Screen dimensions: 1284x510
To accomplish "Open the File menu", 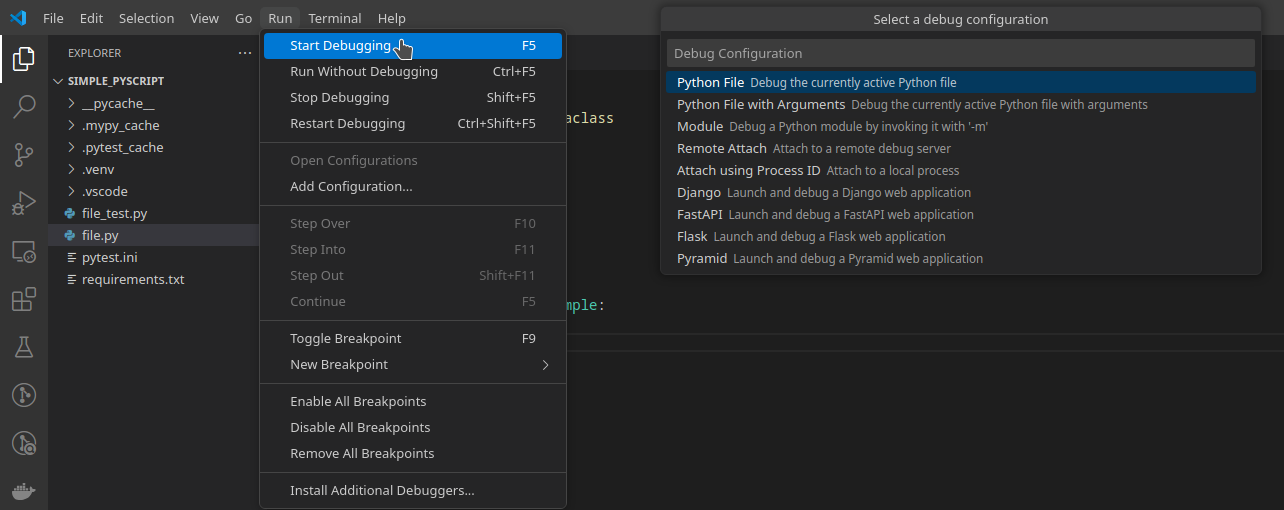I will 53,18.
